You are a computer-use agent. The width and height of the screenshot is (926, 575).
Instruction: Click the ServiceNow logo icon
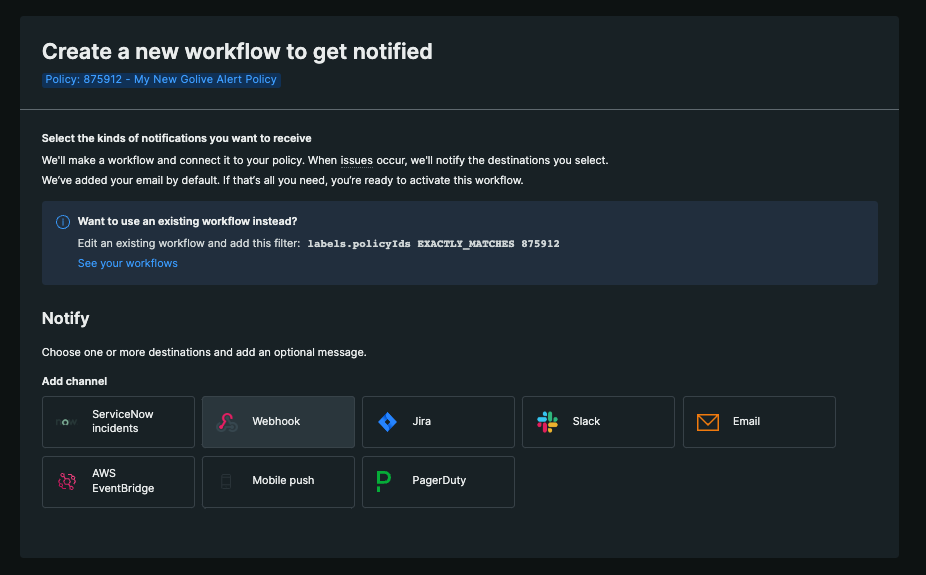pyautogui.click(x=67, y=422)
